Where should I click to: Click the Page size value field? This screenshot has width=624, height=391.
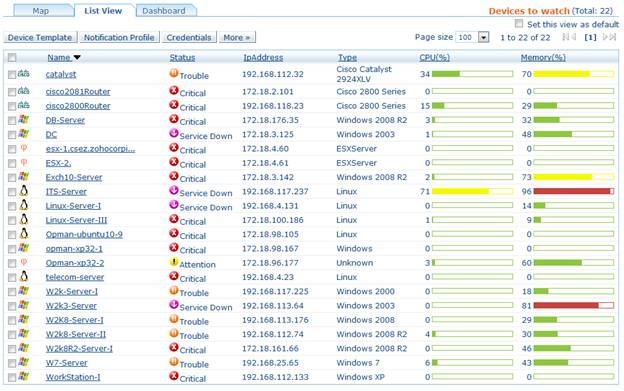(x=467, y=37)
